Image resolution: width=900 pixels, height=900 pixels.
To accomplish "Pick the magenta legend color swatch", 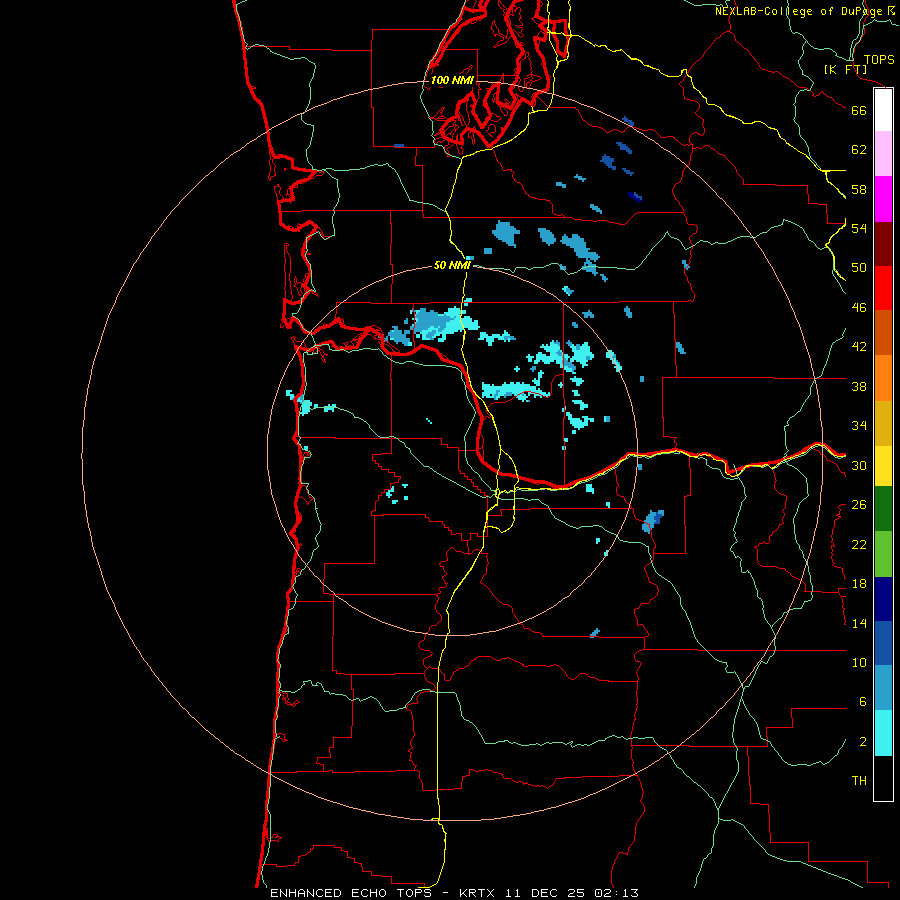I will pos(883,199).
